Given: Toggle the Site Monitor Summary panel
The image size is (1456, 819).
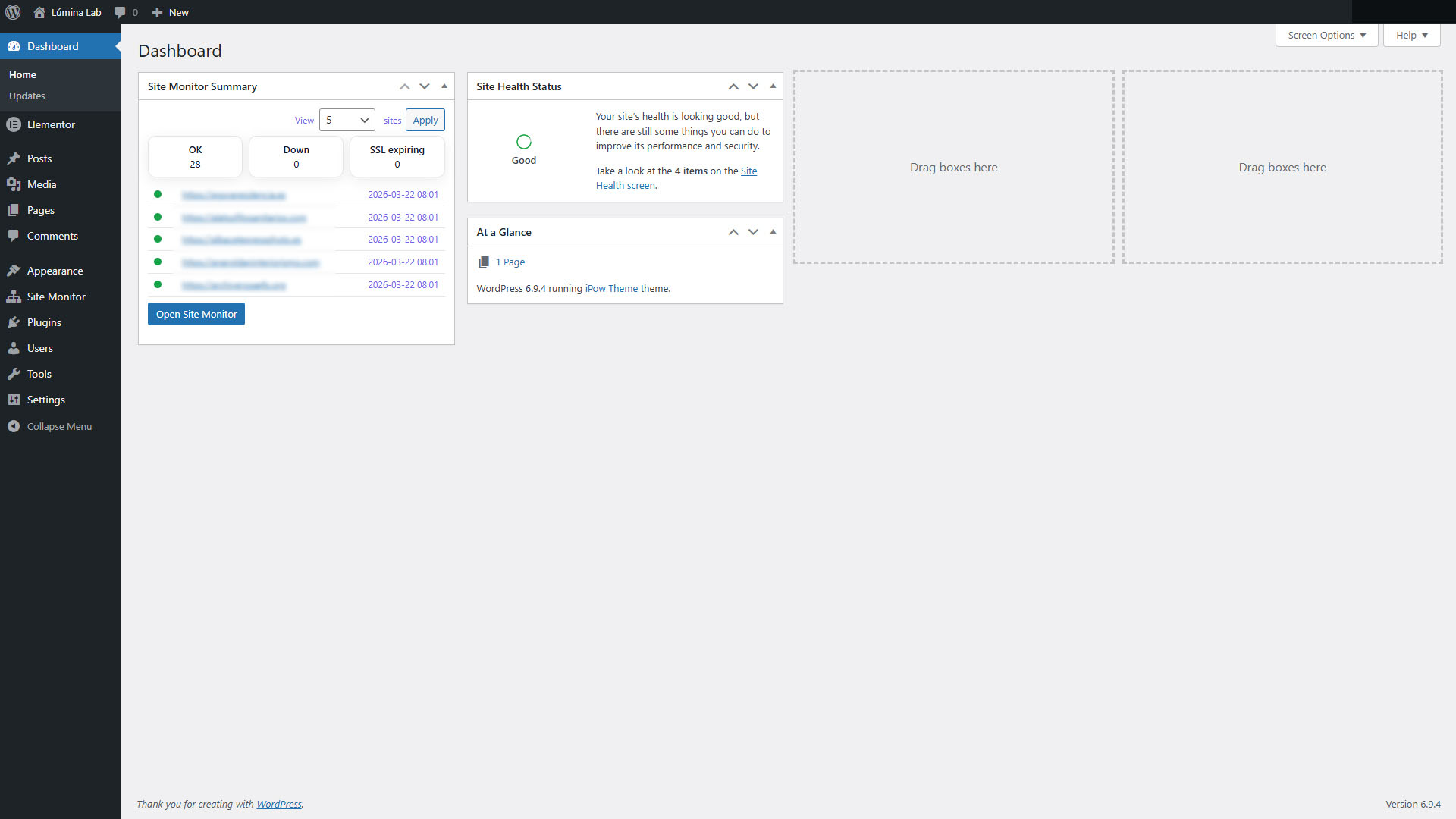Looking at the screenshot, I should [x=444, y=86].
